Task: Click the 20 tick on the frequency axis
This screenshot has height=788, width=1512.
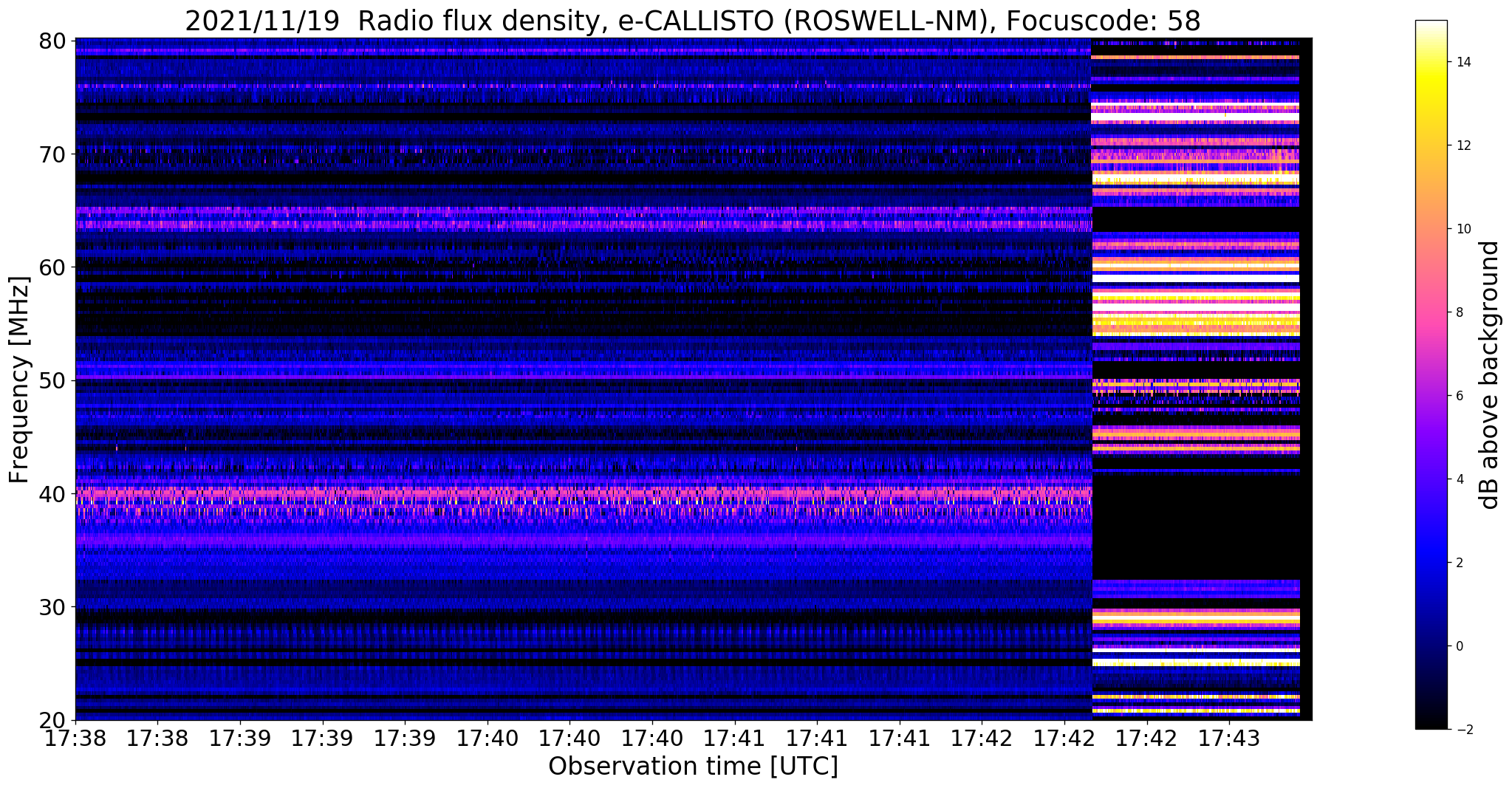Action: 52,720
